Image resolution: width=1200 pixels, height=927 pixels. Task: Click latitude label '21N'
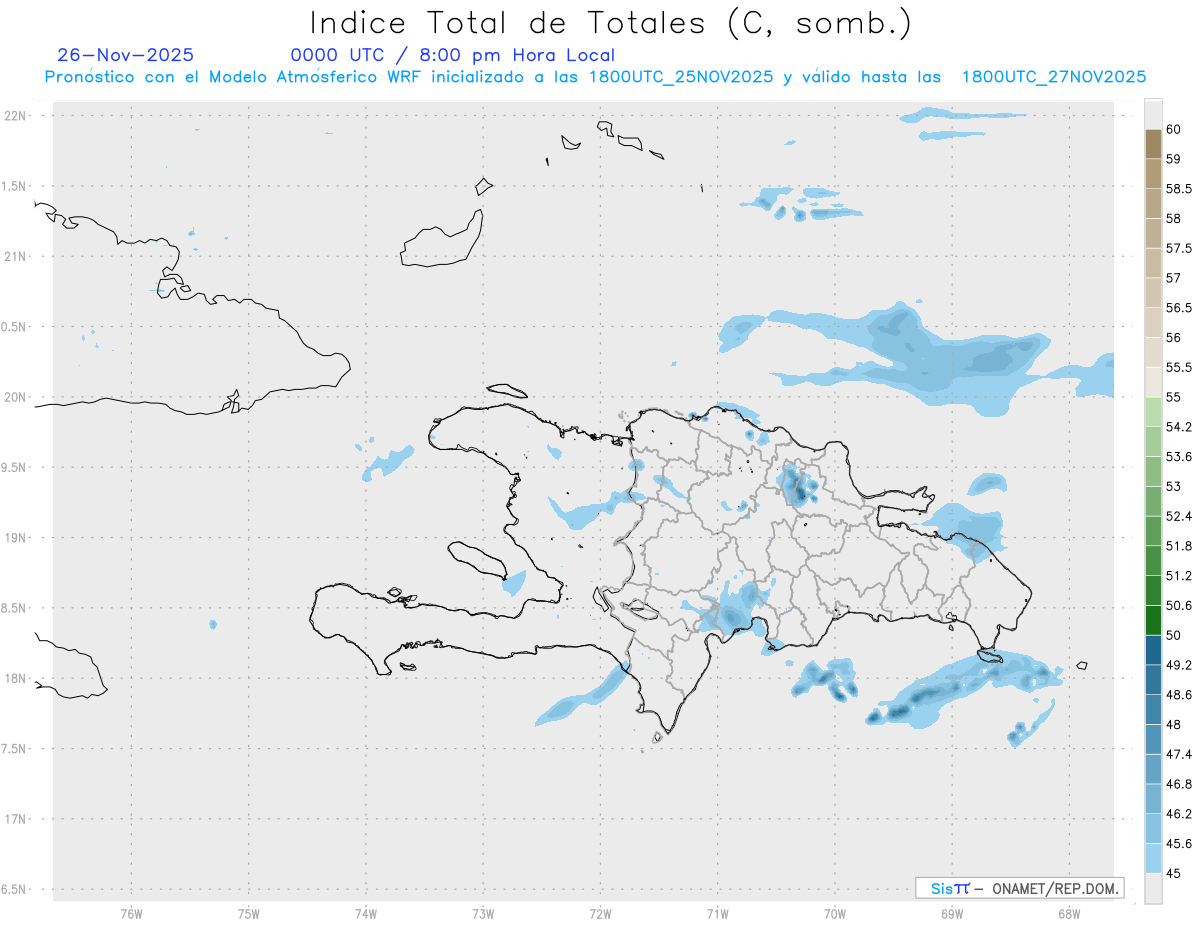pos(15,256)
